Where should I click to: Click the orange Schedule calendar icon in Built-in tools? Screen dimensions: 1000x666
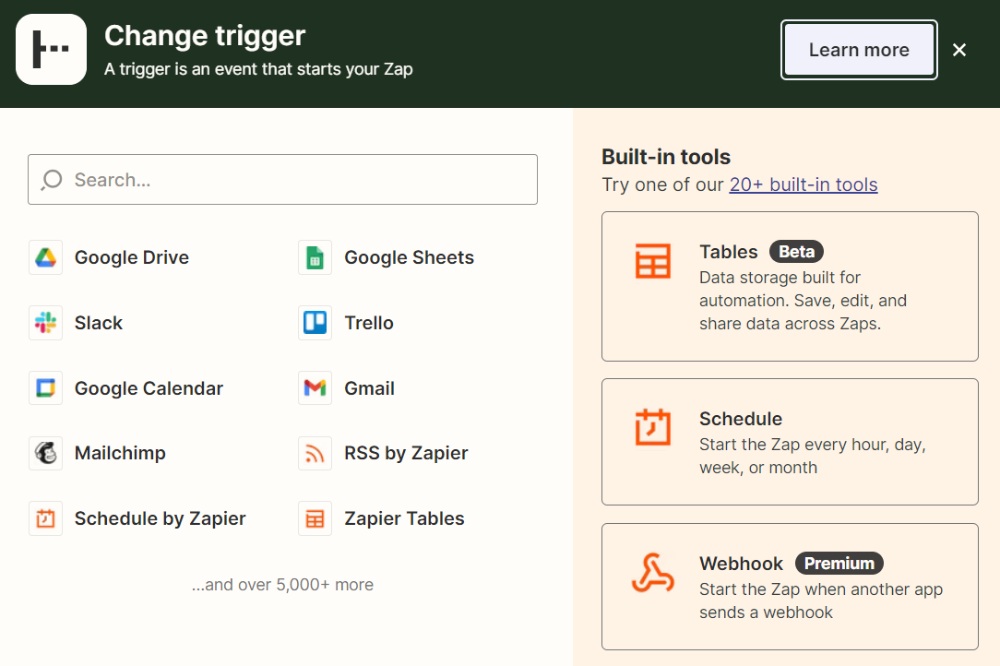coord(653,427)
